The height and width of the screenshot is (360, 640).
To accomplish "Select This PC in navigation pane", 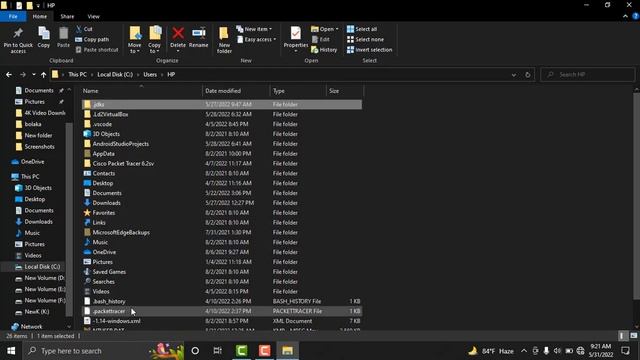I will [x=30, y=176].
